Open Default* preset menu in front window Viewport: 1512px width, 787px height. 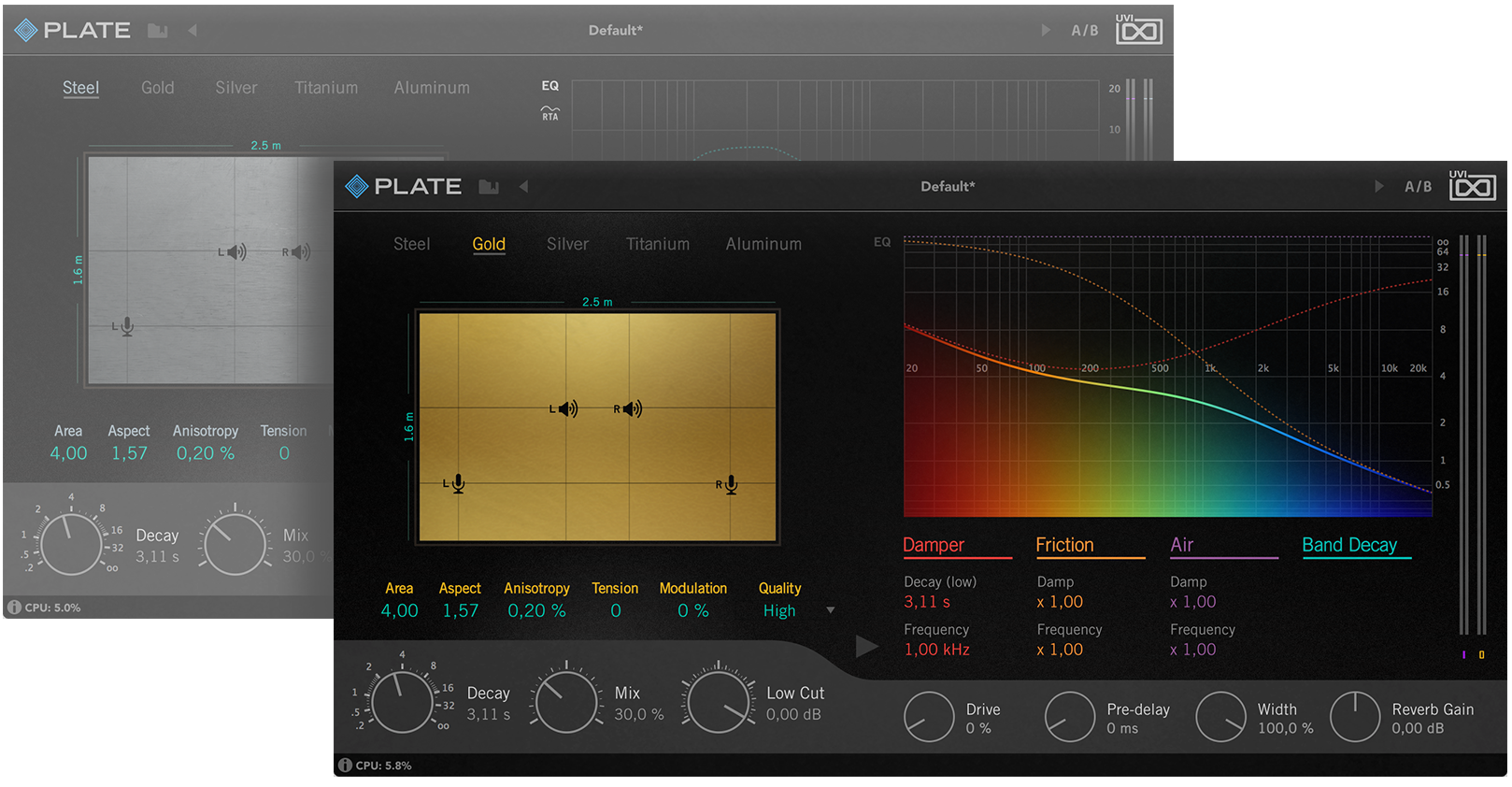(948, 187)
